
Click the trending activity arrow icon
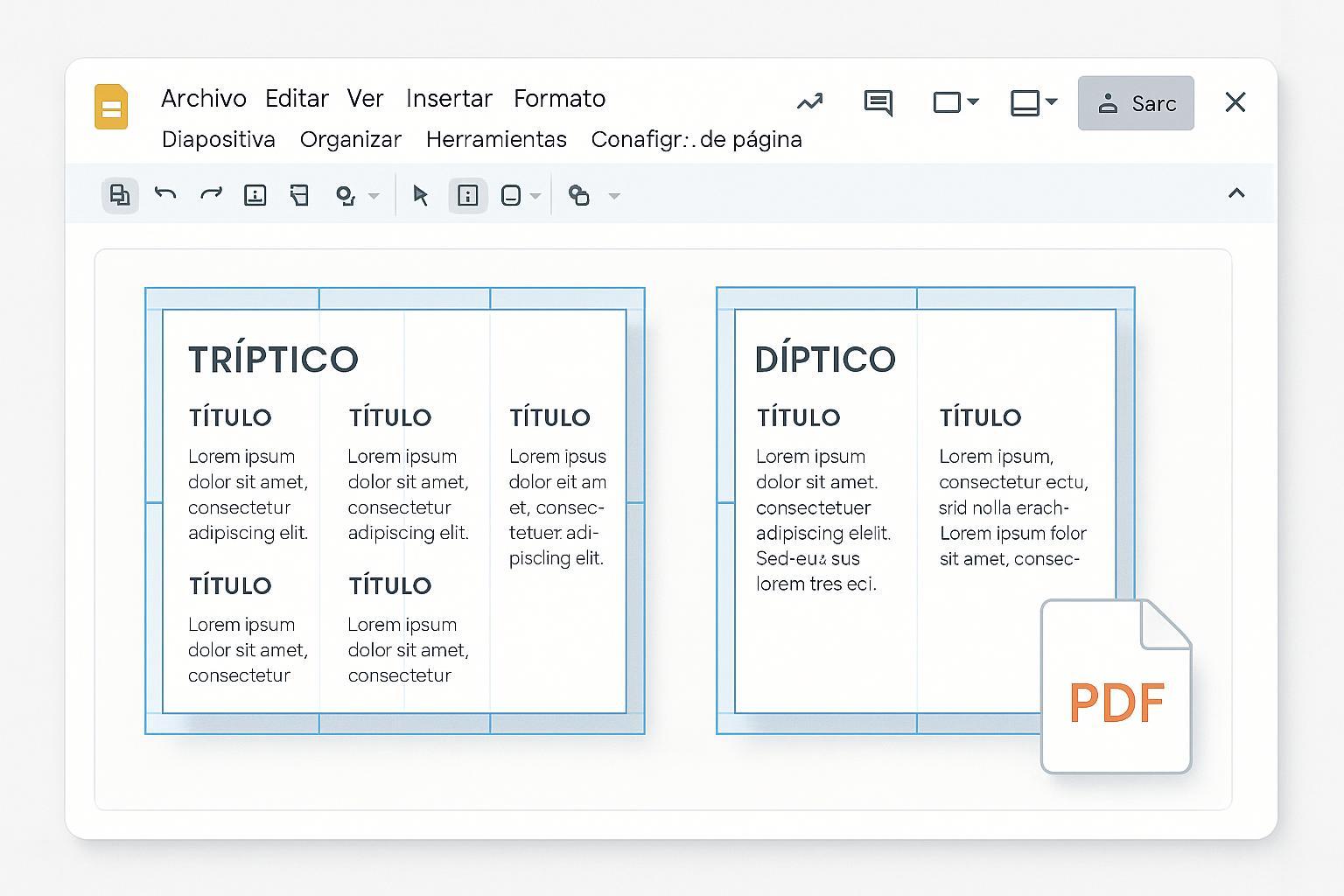810,102
